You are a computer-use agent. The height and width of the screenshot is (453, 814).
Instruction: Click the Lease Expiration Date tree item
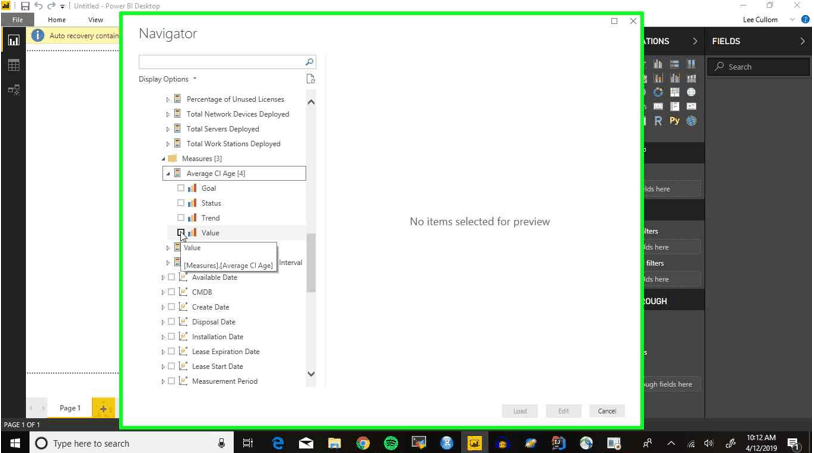coord(225,351)
